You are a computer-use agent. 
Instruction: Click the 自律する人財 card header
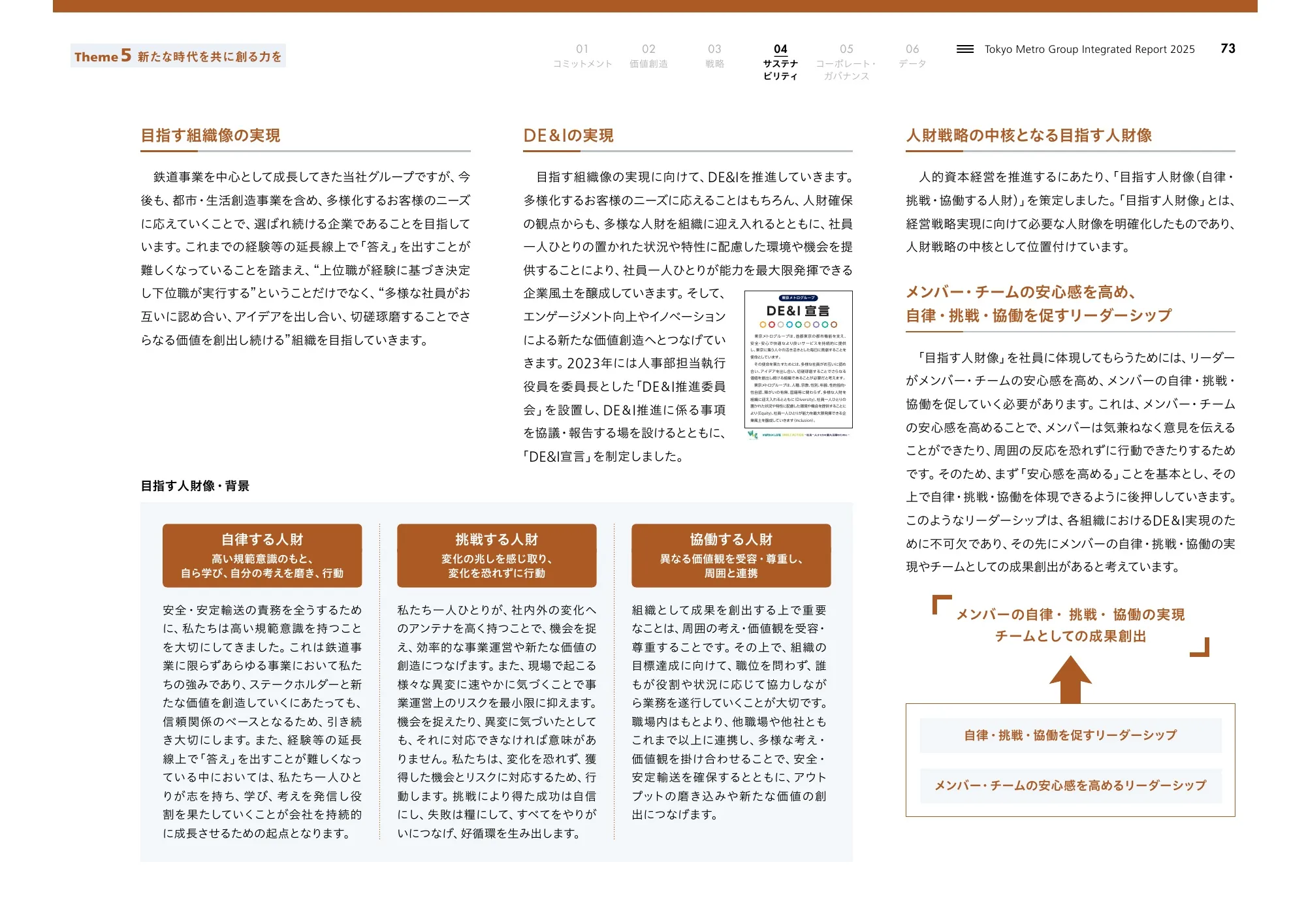coord(262,556)
